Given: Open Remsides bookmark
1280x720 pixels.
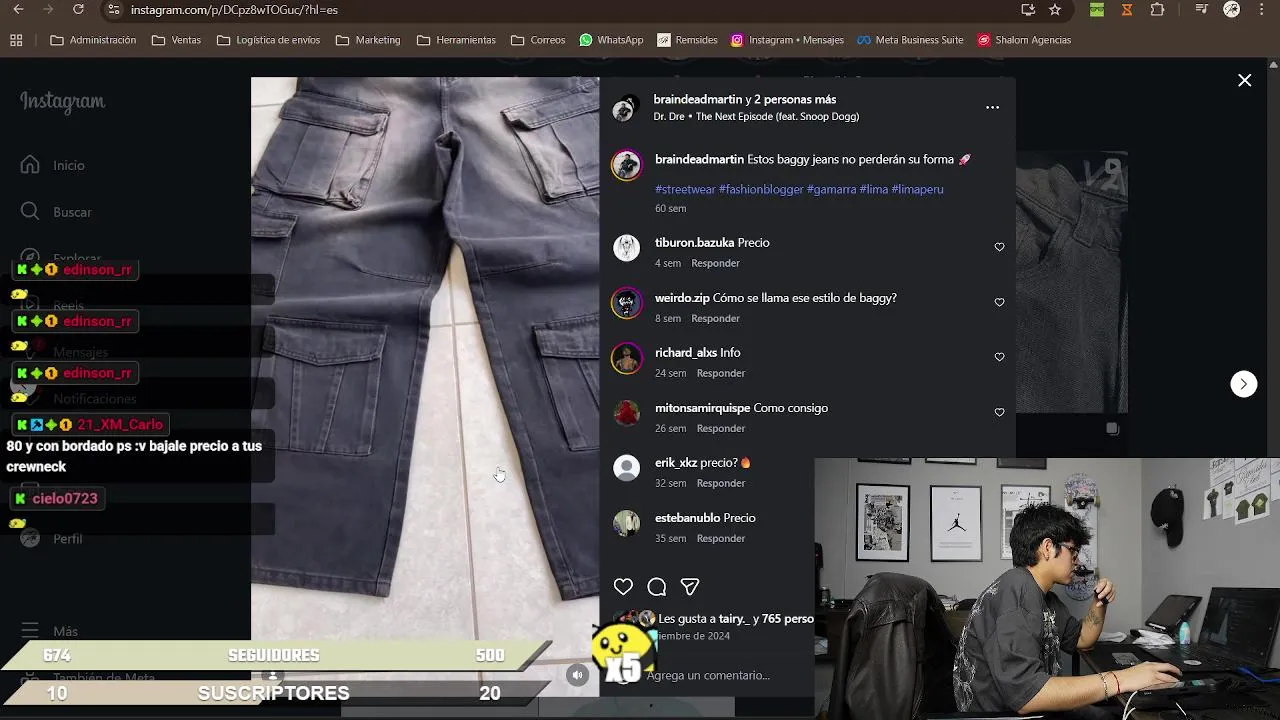Looking at the screenshot, I should click(687, 40).
